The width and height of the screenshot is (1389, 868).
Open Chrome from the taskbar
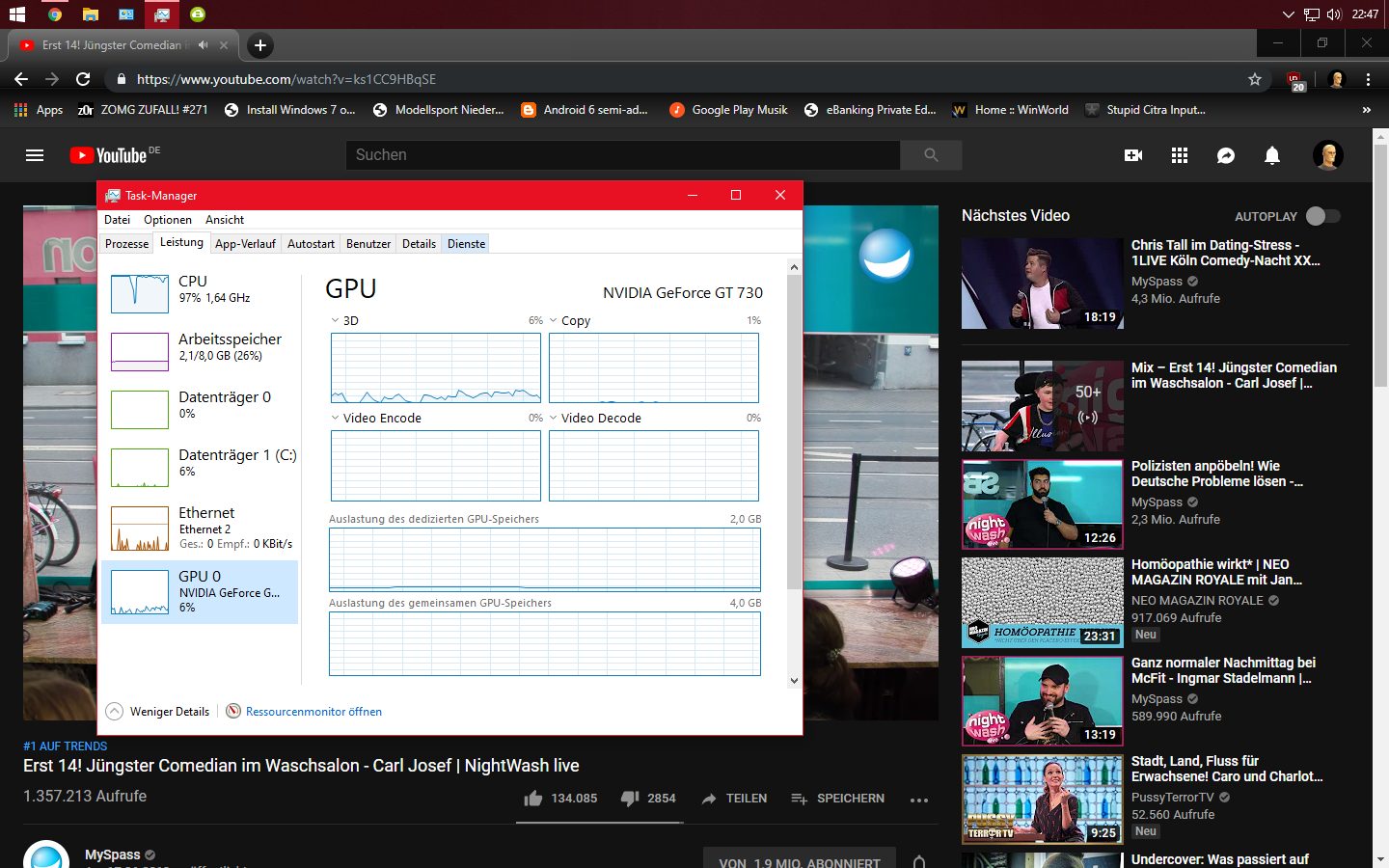55,14
